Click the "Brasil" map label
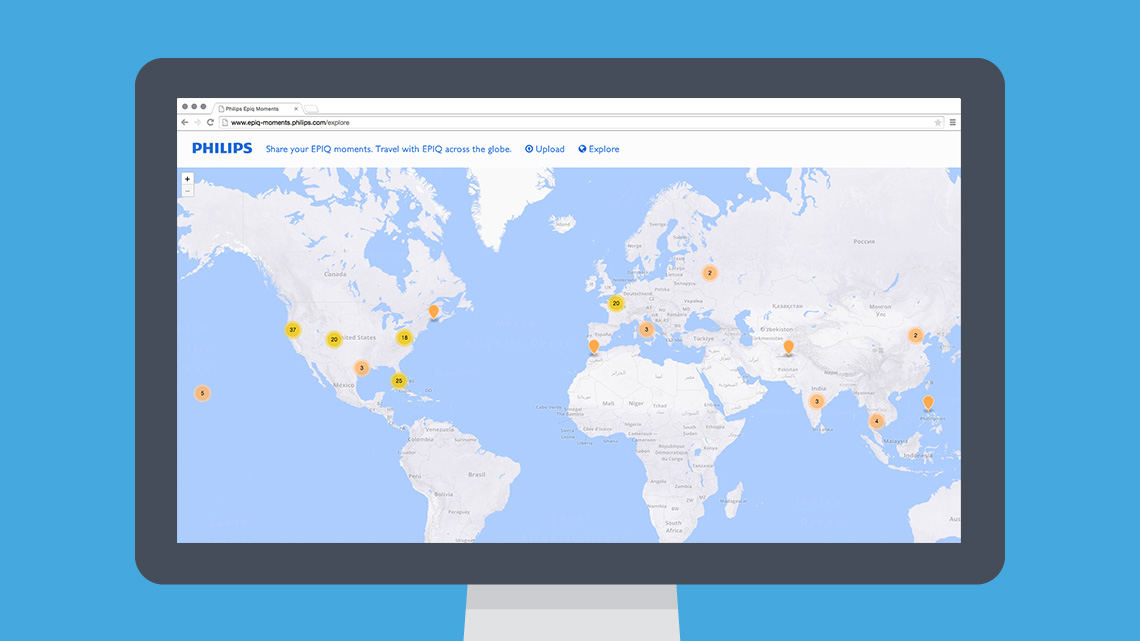1140x641 pixels. point(477,475)
